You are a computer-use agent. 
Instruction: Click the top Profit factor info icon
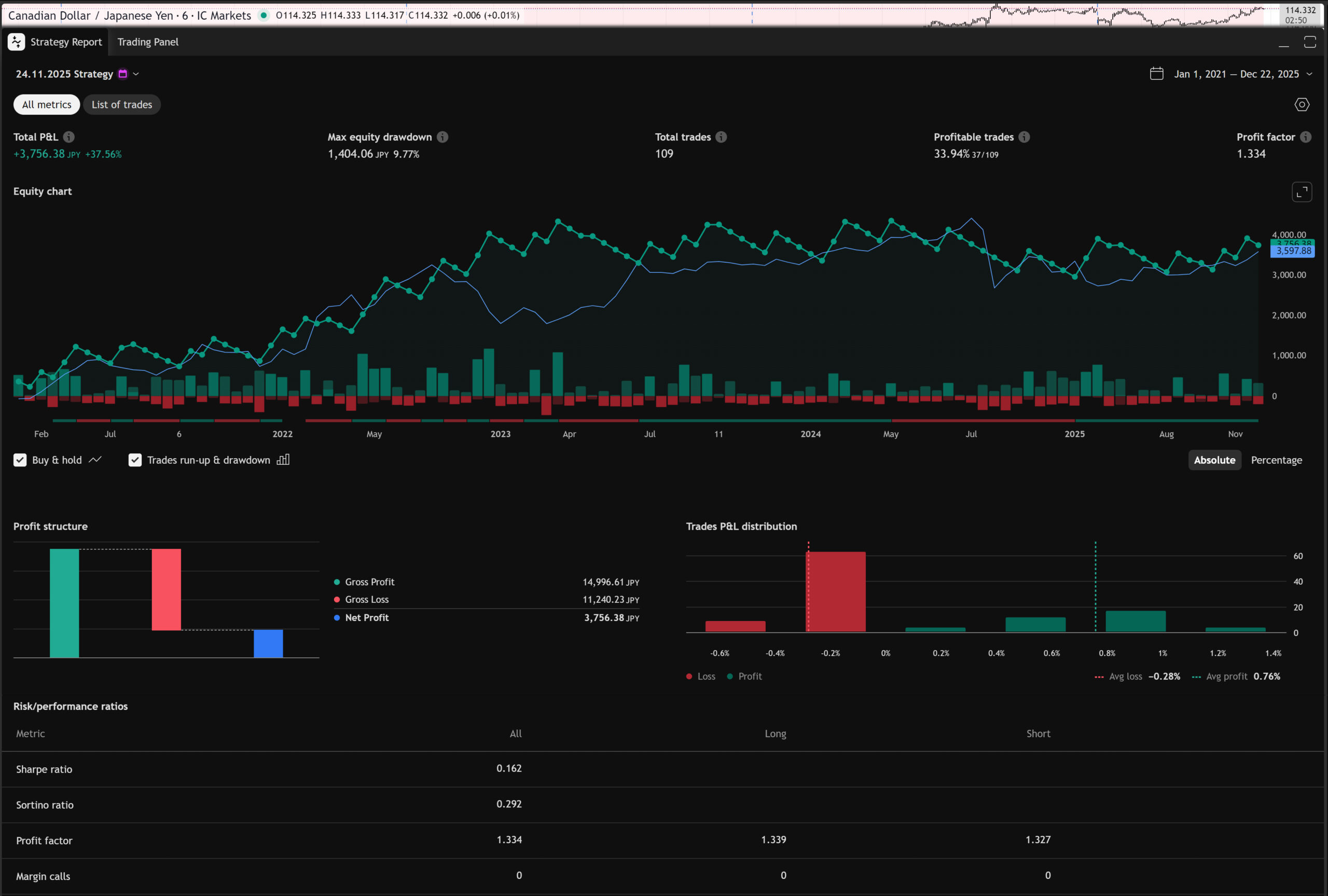(x=1306, y=137)
